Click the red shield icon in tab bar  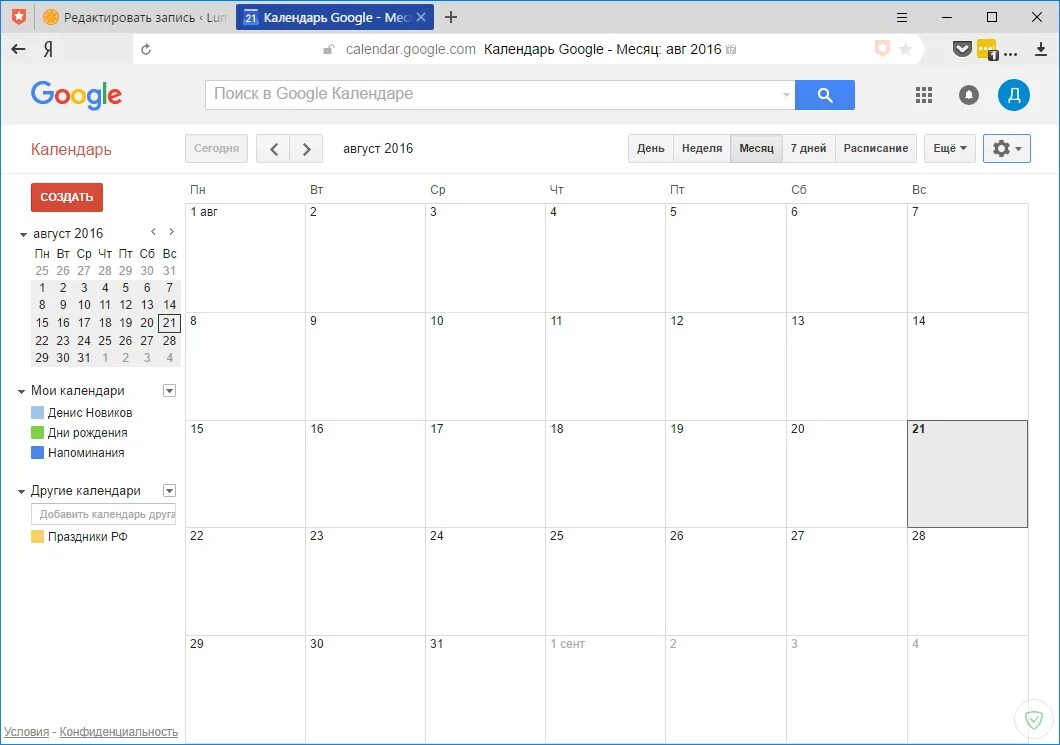18,17
